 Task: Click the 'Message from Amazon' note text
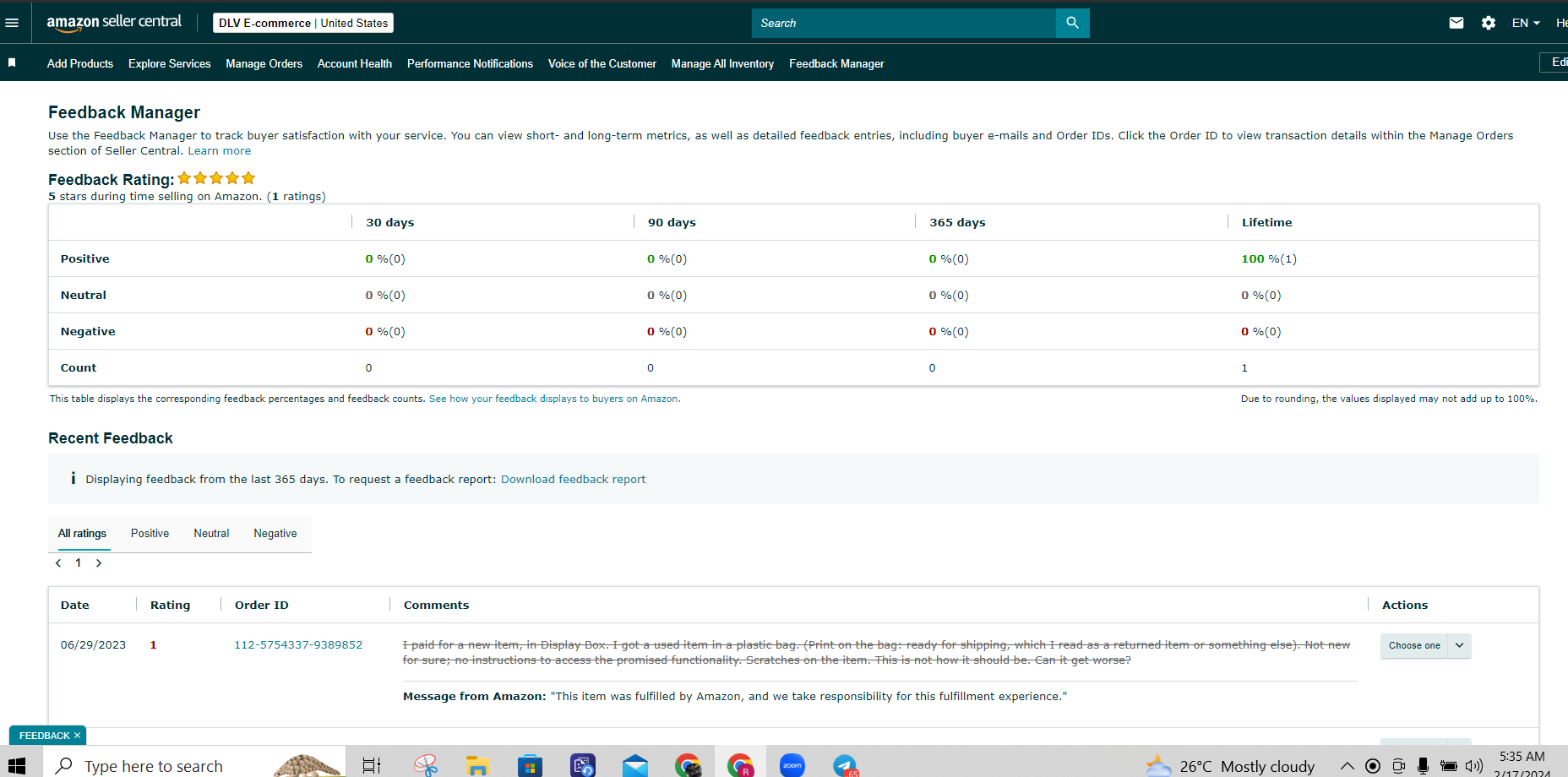pos(735,696)
